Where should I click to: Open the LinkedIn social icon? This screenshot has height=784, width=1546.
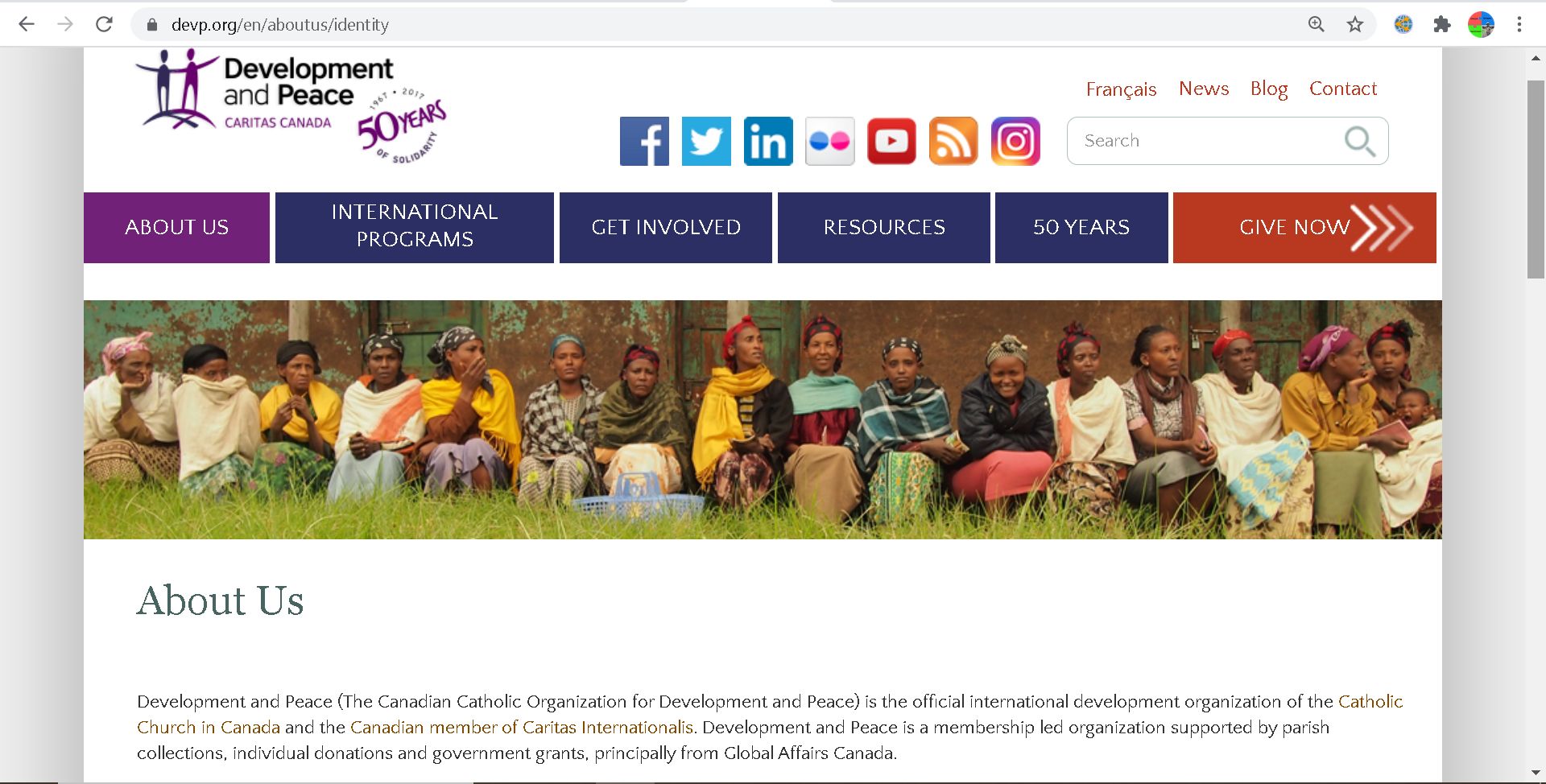(768, 141)
